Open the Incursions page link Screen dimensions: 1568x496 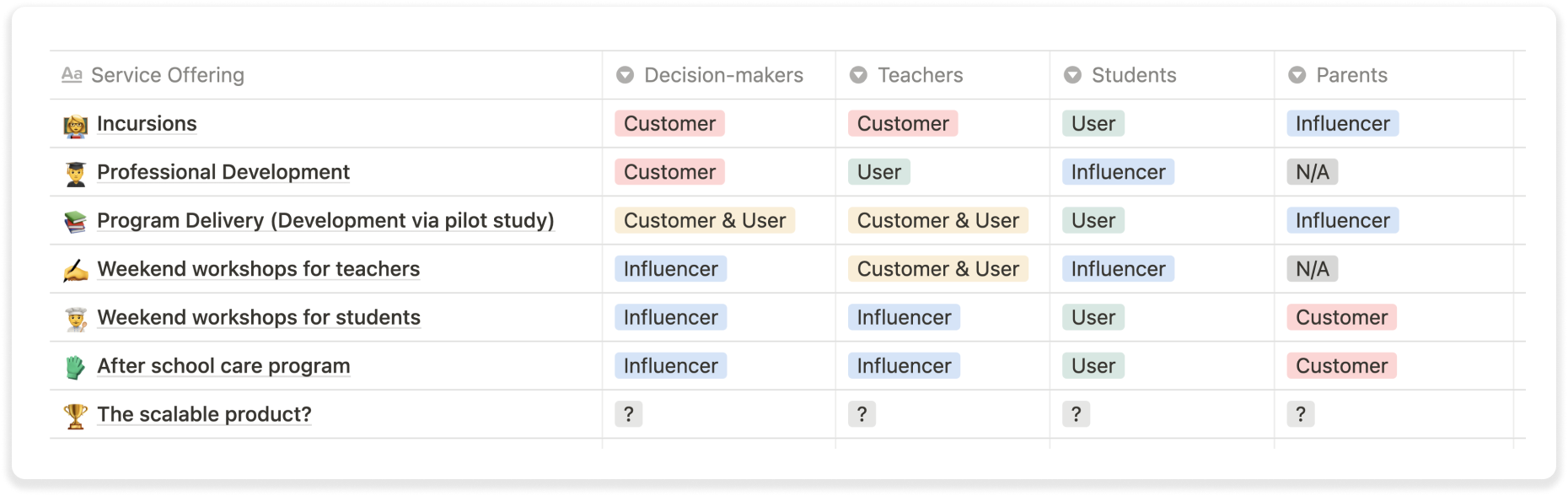[x=147, y=124]
